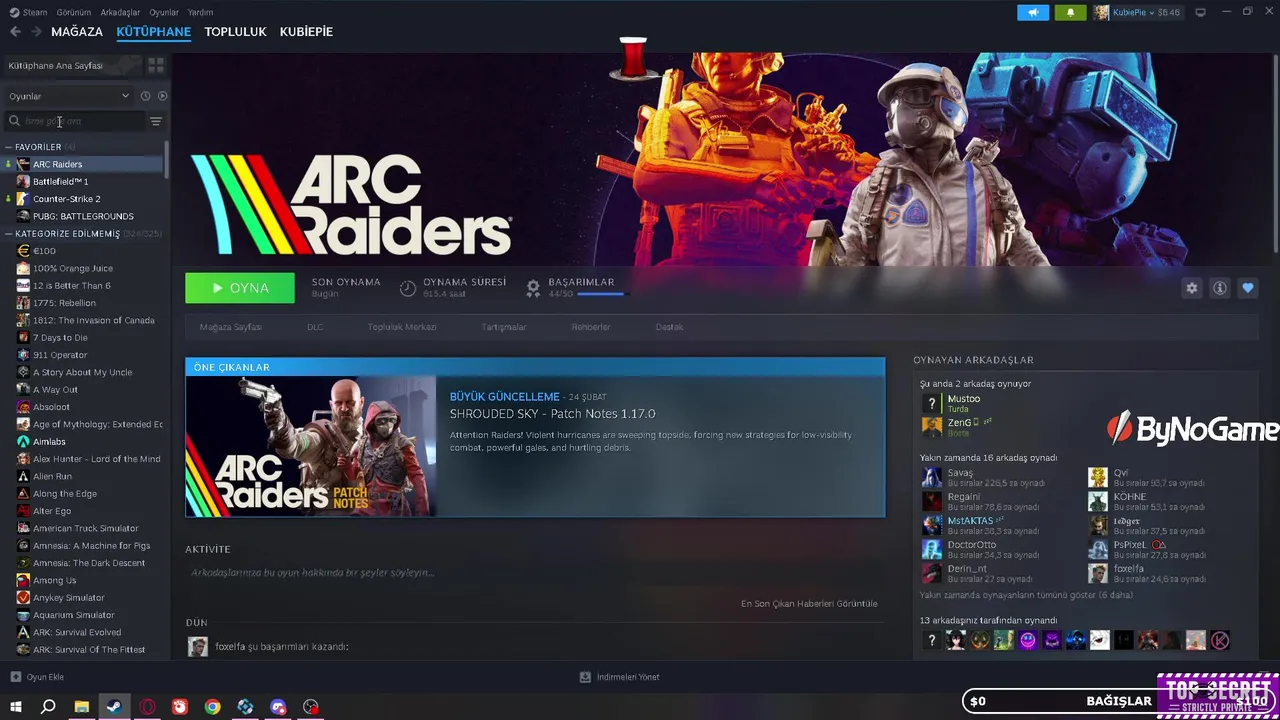This screenshot has height=720, width=1280.
Task: Open the Rehberler tab
Action: click(x=591, y=327)
